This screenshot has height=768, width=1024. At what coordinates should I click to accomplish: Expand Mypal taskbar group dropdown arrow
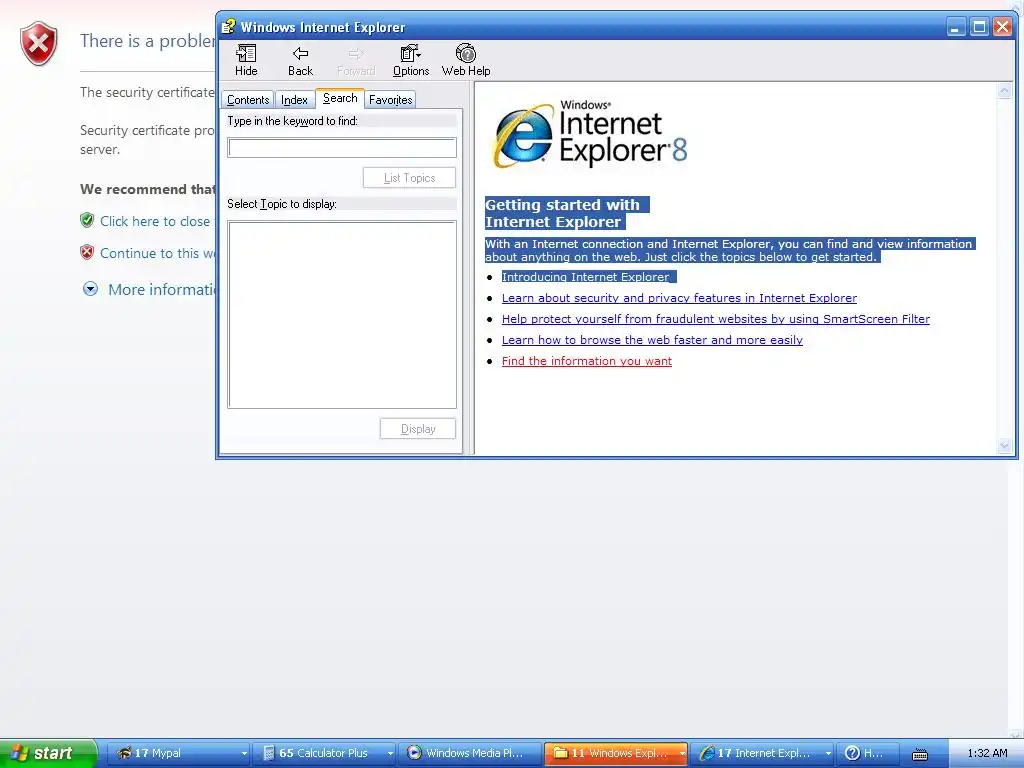pos(244,753)
